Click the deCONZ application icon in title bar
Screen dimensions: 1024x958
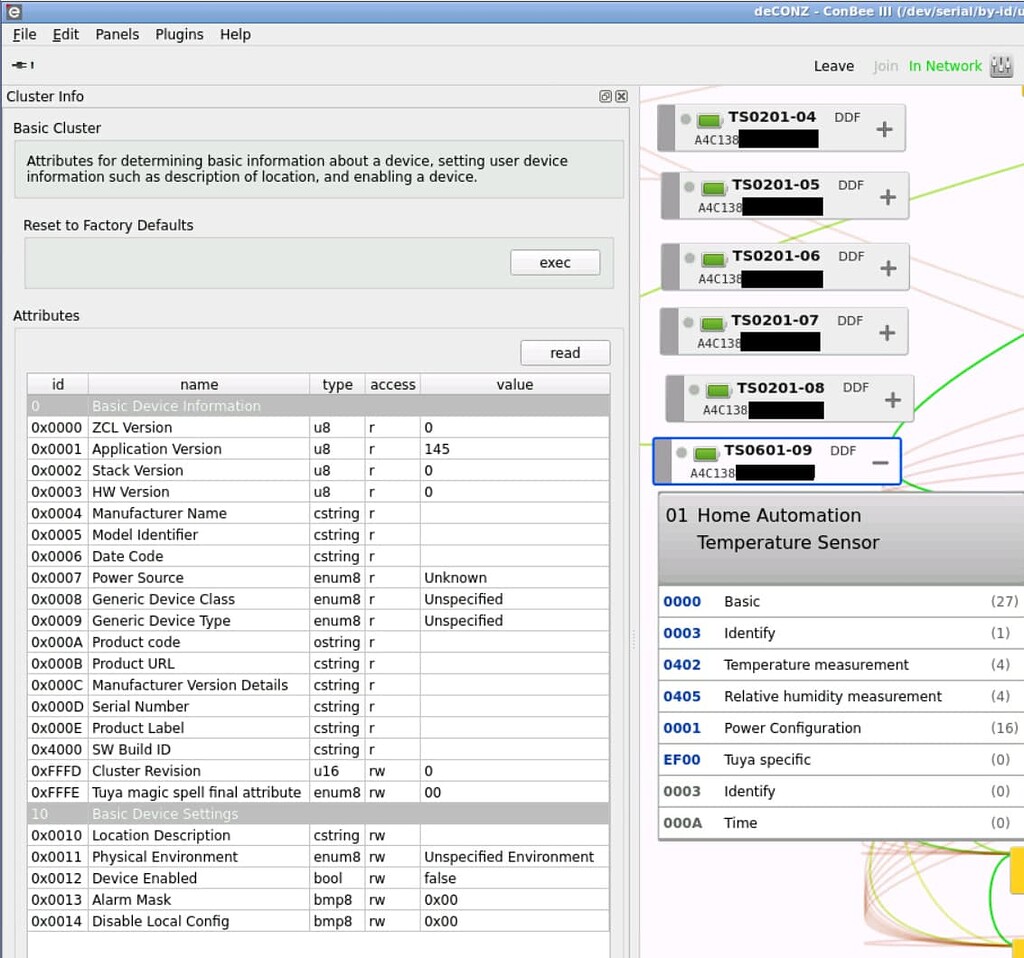[x=14, y=11]
